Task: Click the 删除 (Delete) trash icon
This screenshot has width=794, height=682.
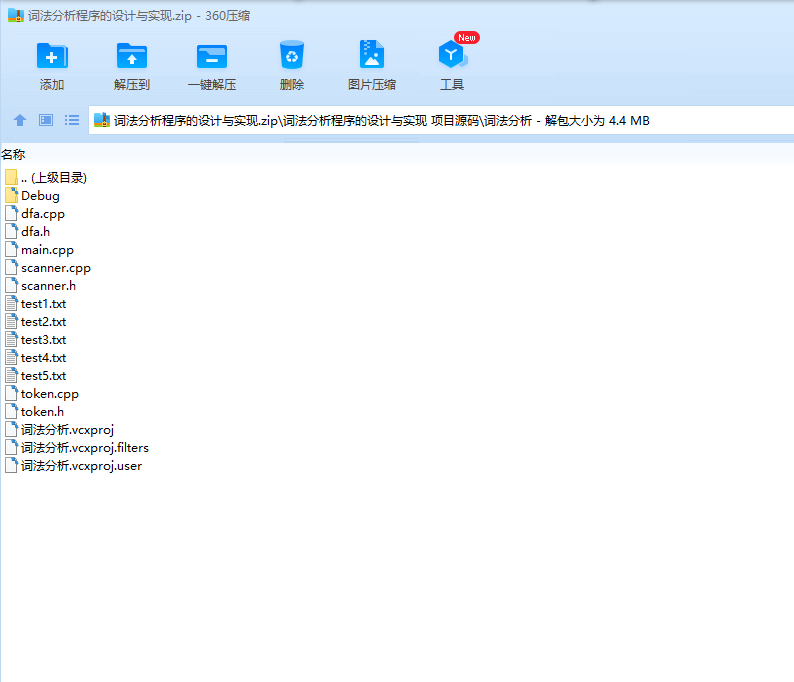Action: pos(292,55)
